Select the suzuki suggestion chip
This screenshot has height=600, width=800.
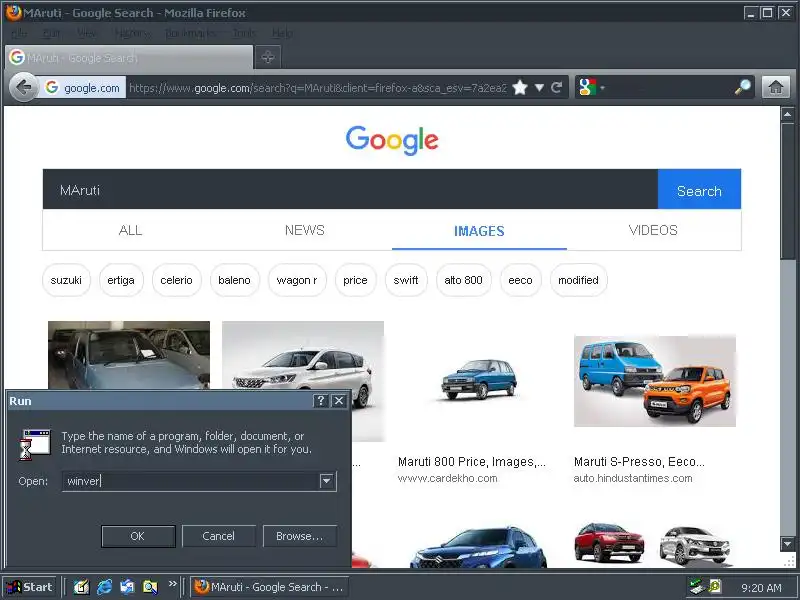point(66,280)
